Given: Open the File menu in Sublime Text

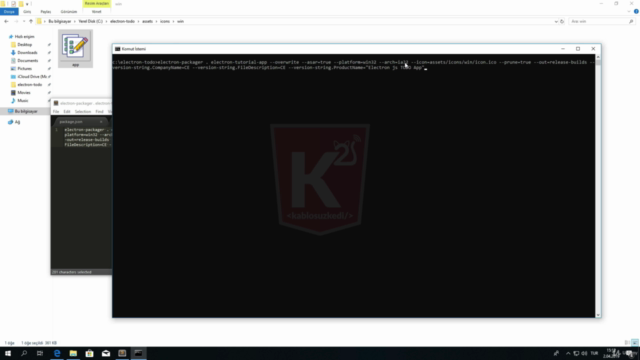Looking at the screenshot, I should (x=56, y=111).
